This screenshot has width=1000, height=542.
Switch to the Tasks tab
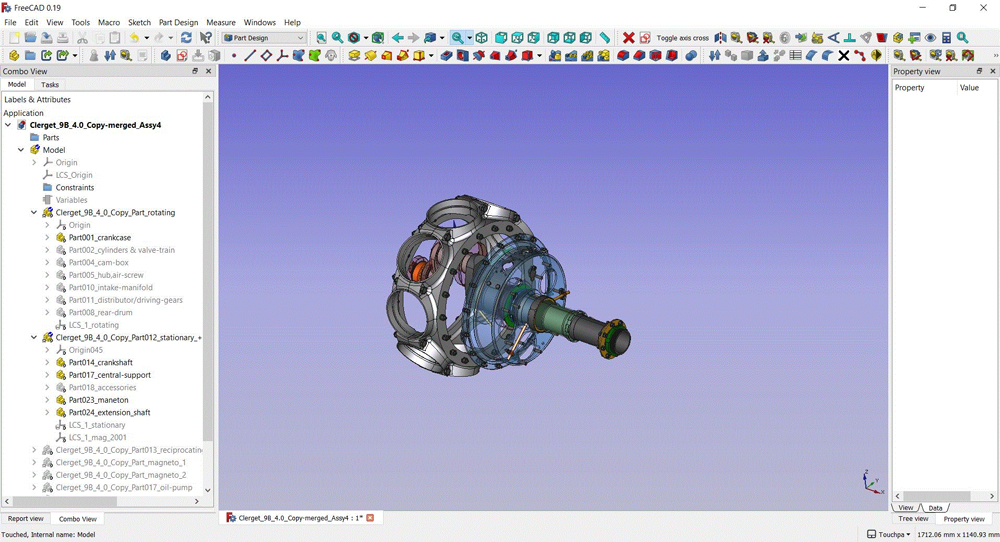click(50, 85)
